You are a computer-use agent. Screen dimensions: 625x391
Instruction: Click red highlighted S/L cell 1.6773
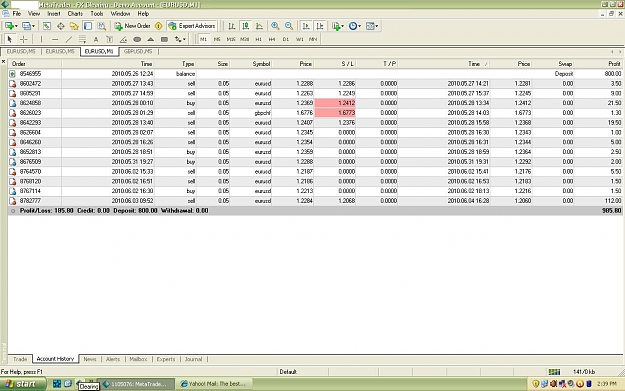(x=335, y=113)
